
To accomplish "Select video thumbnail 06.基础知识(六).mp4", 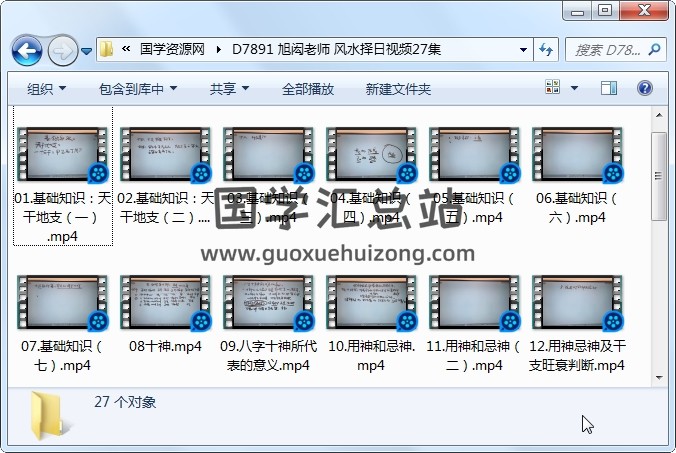I will coord(578,155).
